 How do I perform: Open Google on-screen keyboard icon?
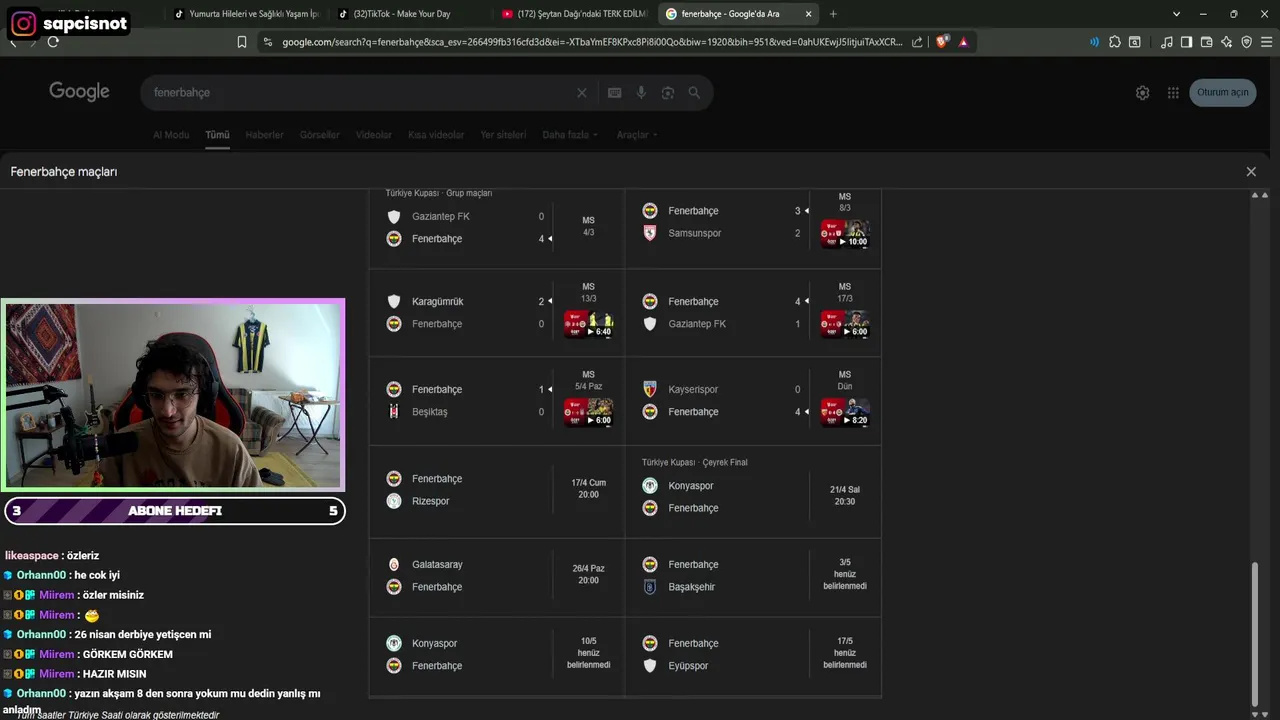pos(615,92)
